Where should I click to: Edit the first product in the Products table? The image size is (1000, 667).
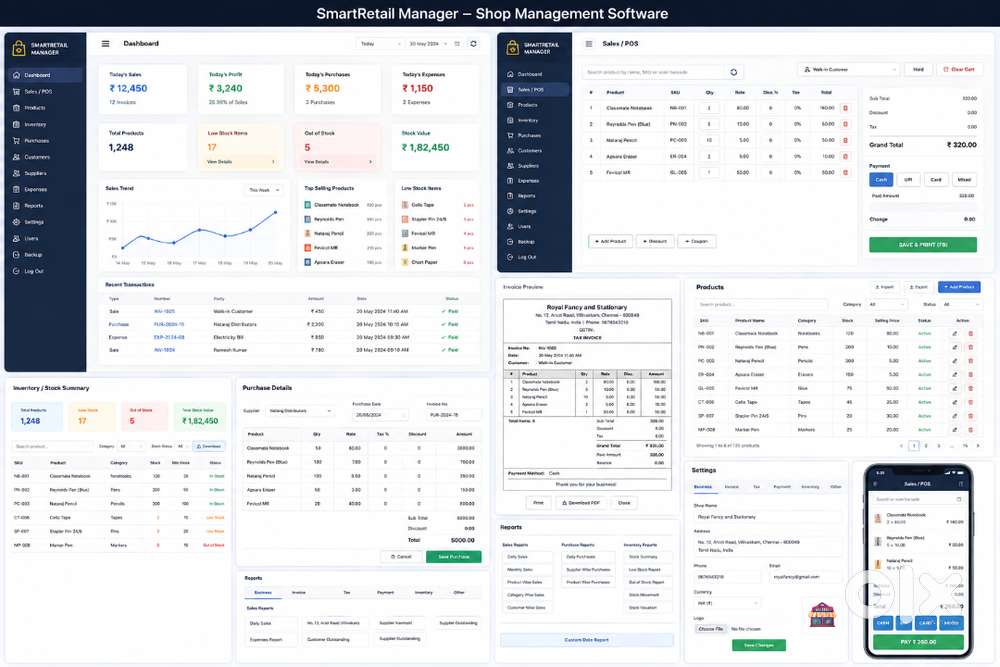954,334
